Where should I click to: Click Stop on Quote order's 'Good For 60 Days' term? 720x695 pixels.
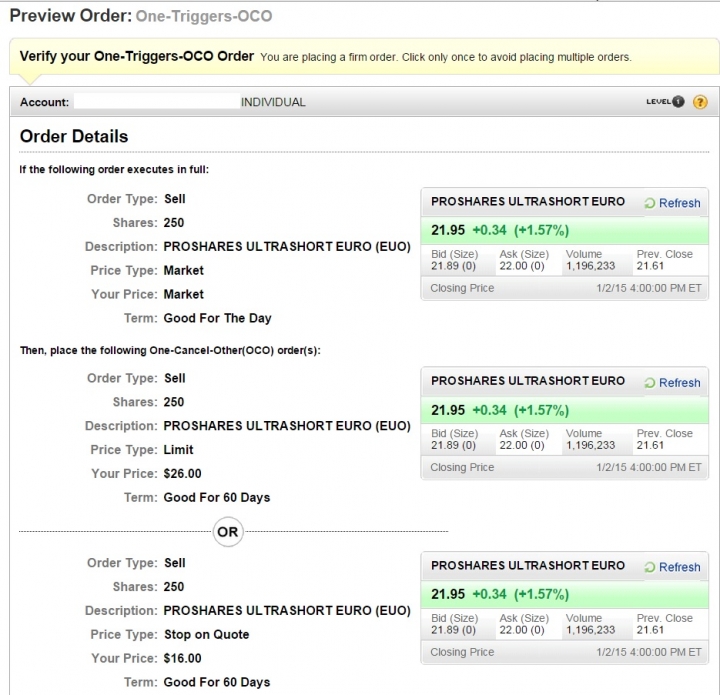(217, 682)
